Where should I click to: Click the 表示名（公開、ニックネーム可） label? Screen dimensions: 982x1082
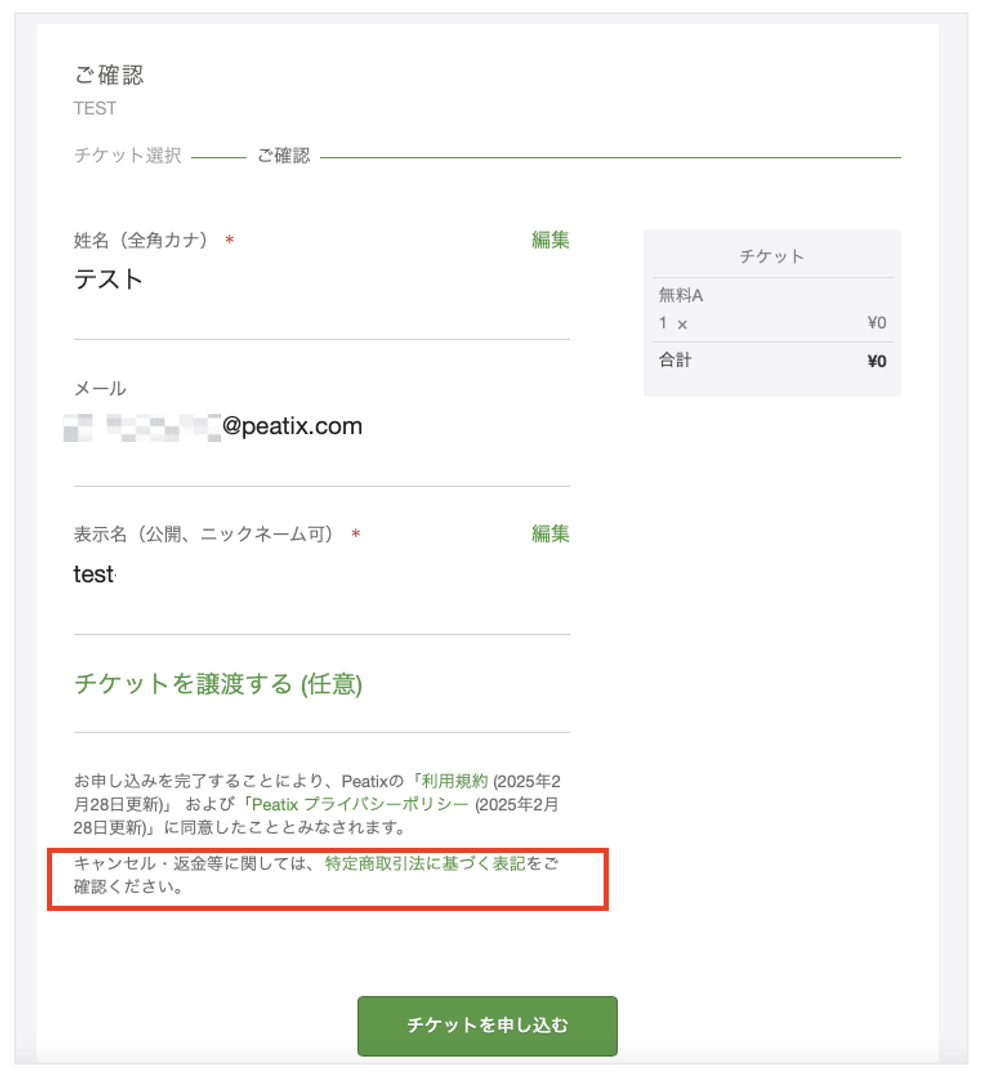(x=204, y=534)
